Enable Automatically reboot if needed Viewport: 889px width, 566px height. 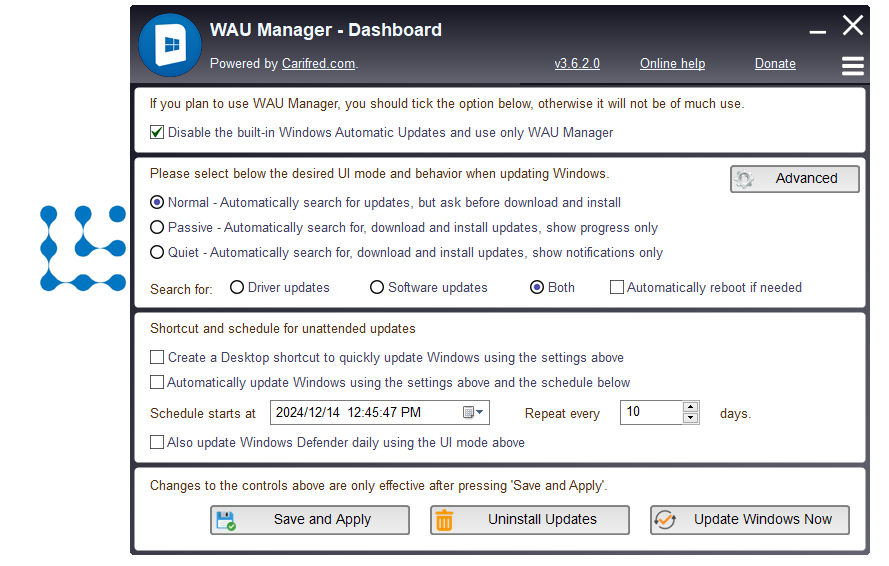pos(617,287)
